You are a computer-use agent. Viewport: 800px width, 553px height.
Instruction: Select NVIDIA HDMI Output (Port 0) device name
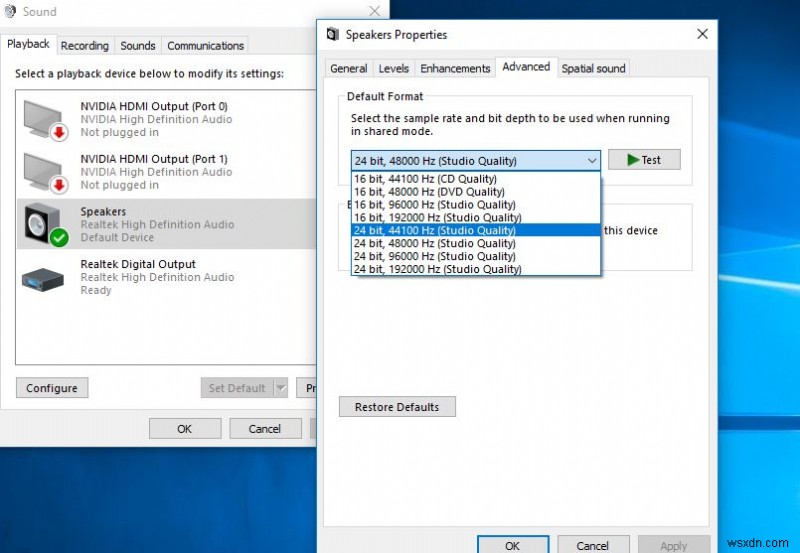154,106
